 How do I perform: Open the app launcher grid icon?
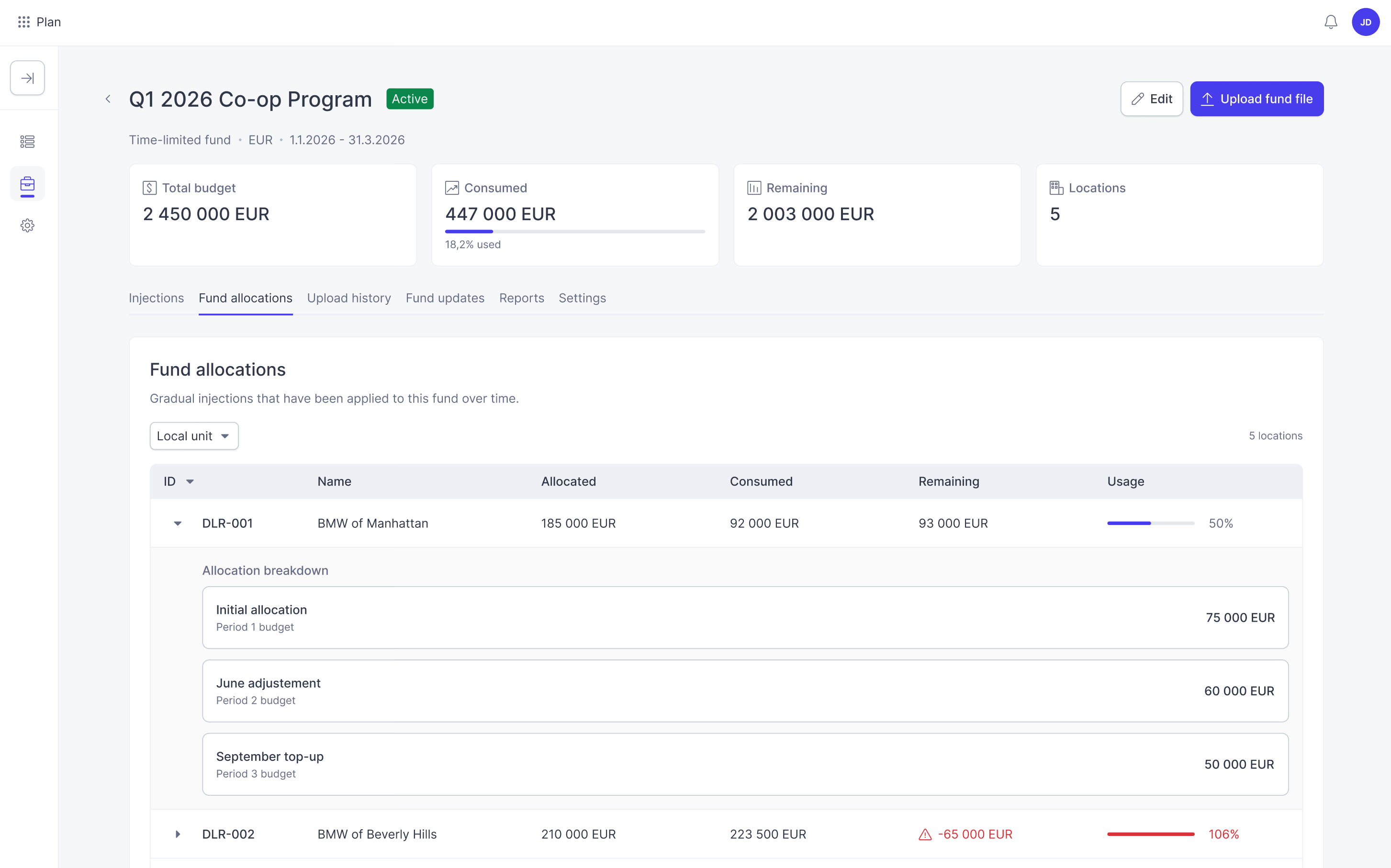[23, 22]
